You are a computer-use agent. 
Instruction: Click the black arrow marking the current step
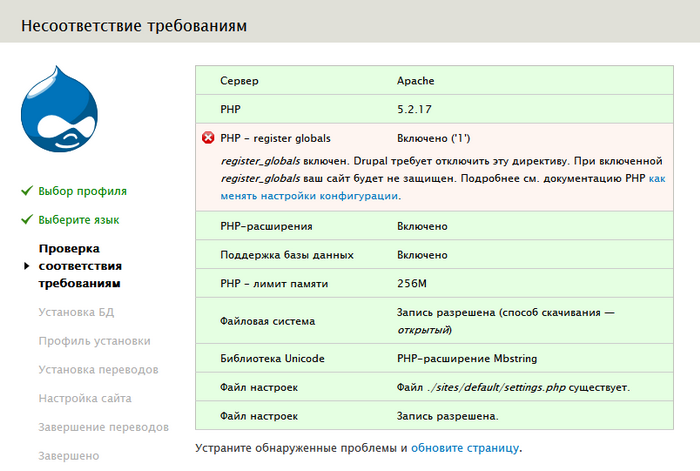(26, 266)
